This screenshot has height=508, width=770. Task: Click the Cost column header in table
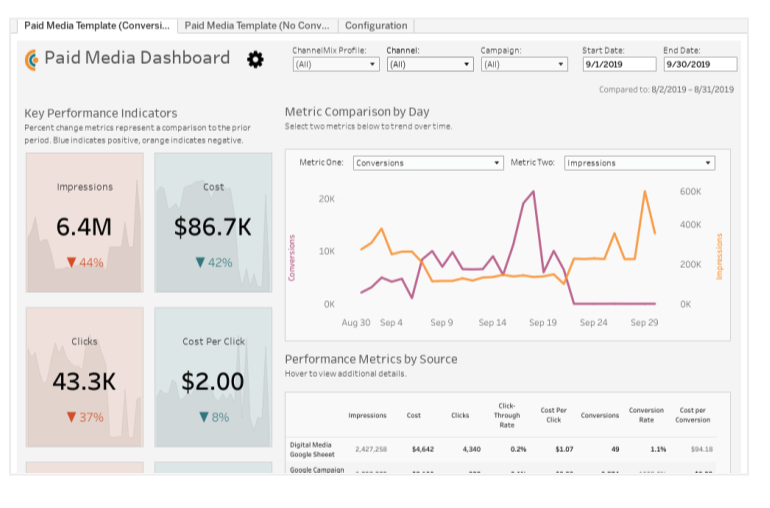[413, 416]
